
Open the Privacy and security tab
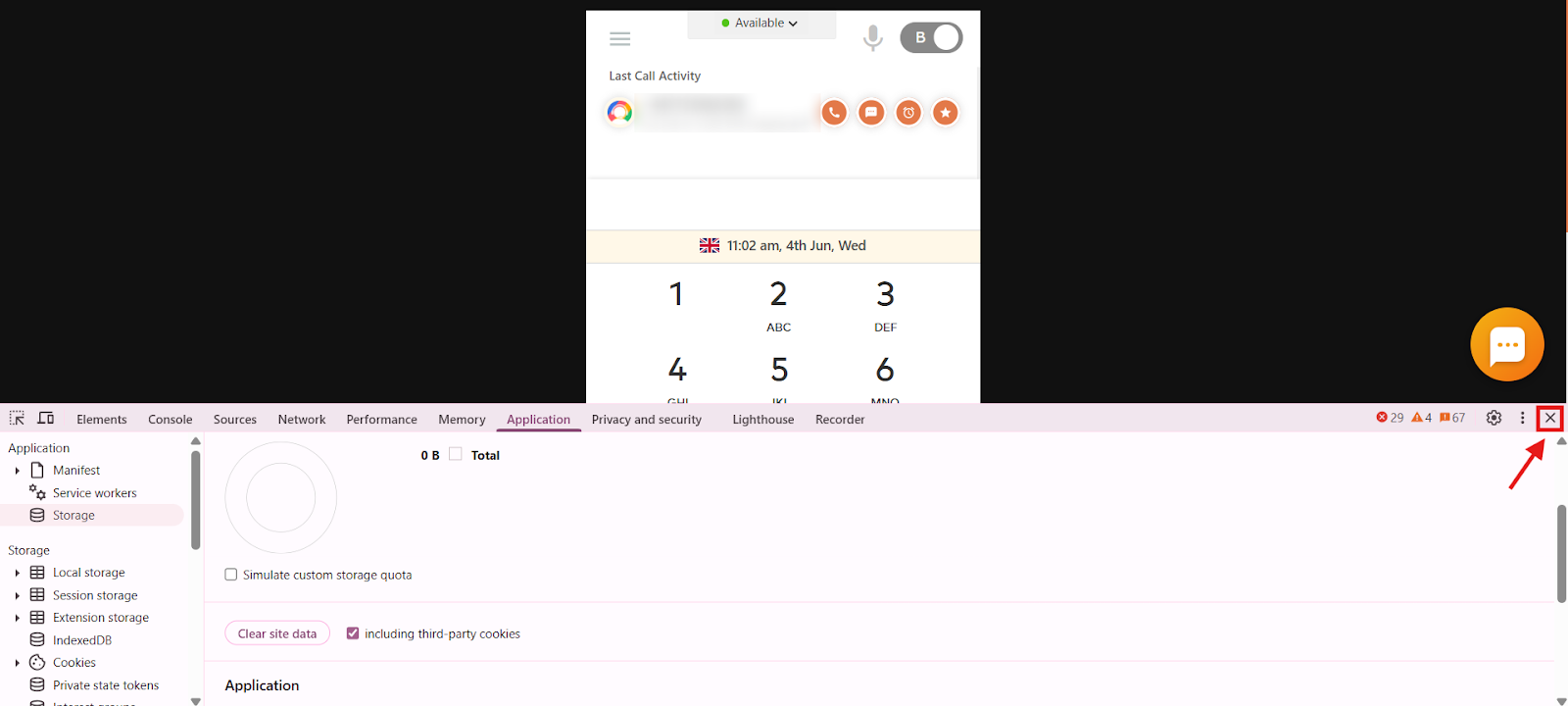(x=647, y=420)
